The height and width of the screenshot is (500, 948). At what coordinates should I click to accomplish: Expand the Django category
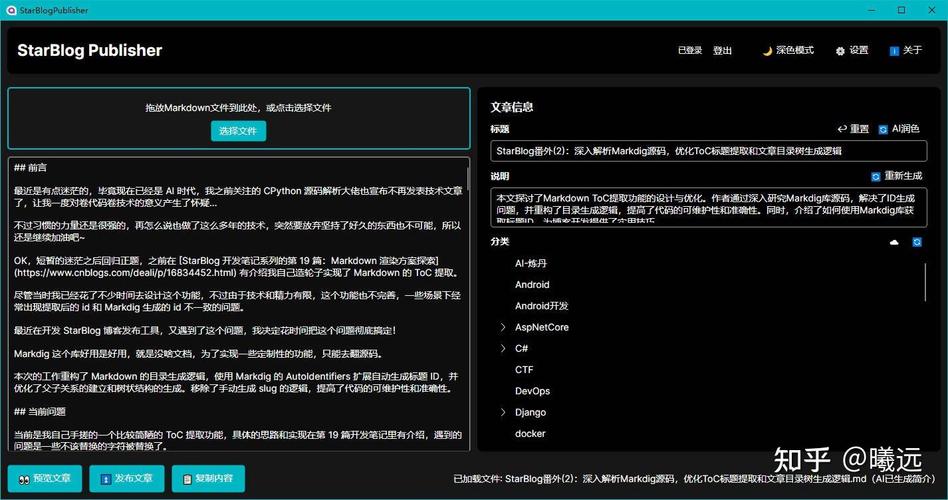pos(502,412)
